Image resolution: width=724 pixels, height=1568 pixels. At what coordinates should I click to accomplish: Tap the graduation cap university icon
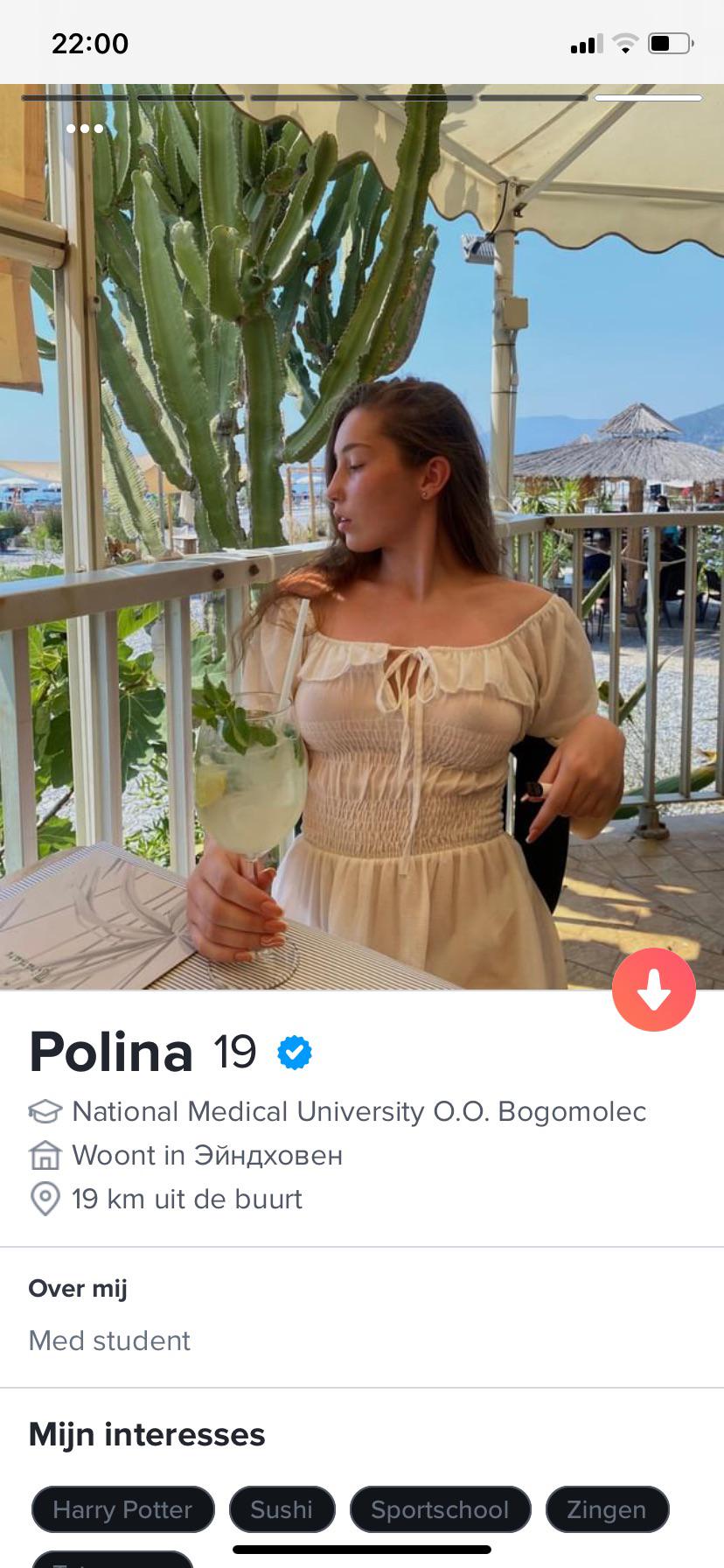click(45, 1111)
